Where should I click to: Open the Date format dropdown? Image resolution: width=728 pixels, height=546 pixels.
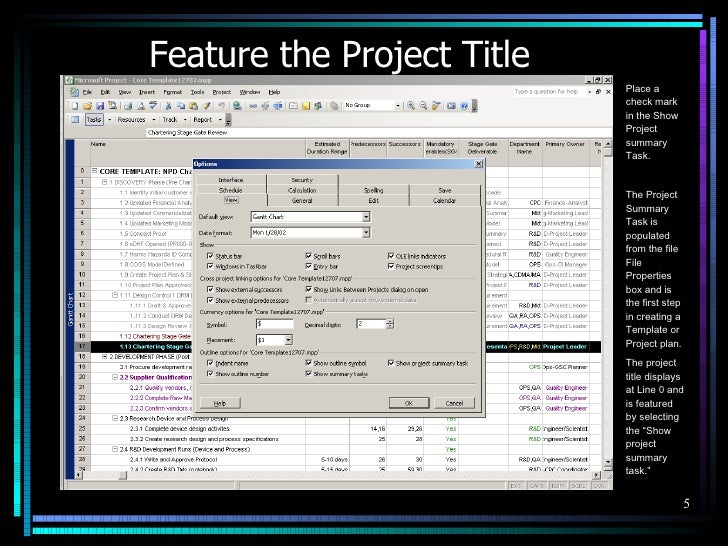(366, 233)
